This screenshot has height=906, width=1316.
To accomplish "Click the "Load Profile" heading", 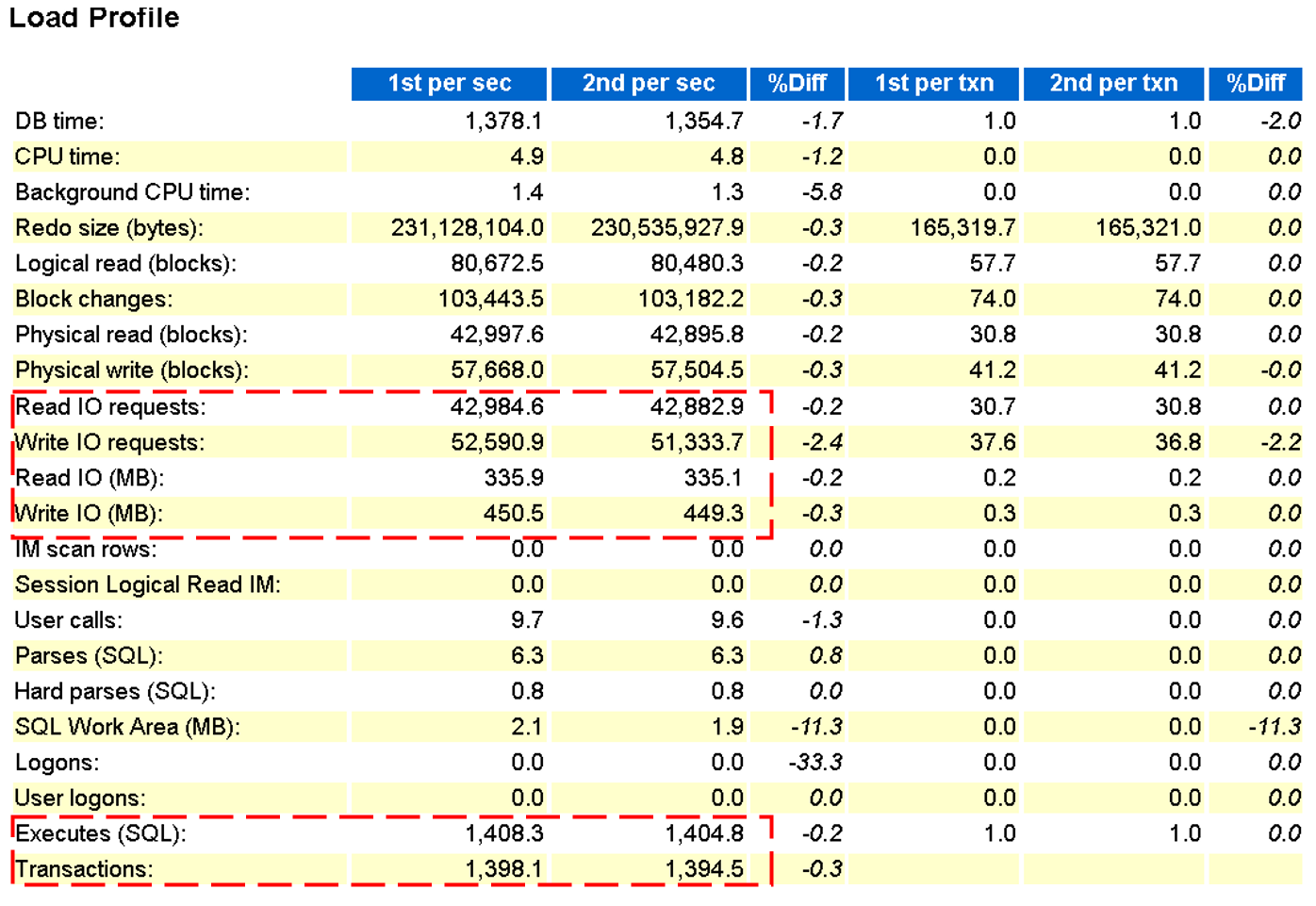I will coord(94,18).
